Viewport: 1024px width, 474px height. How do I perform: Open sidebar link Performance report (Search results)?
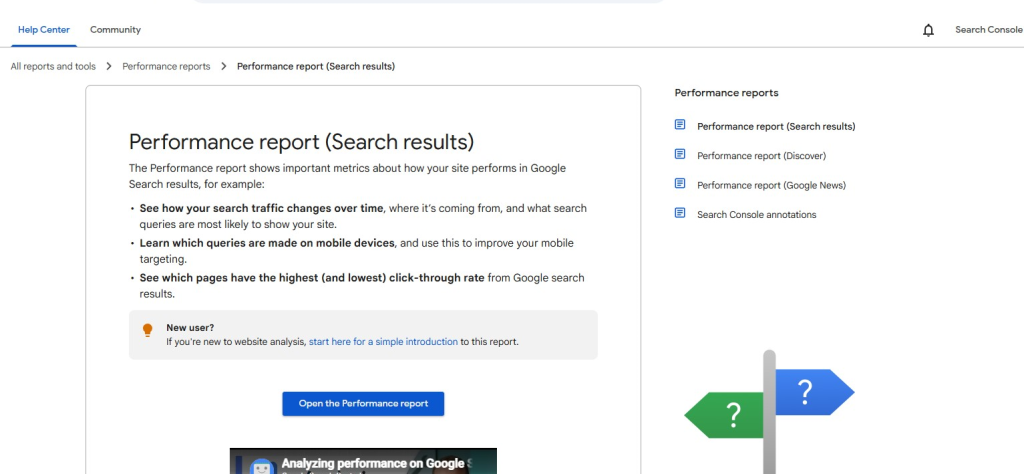pyautogui.click(x=776, y=127)
